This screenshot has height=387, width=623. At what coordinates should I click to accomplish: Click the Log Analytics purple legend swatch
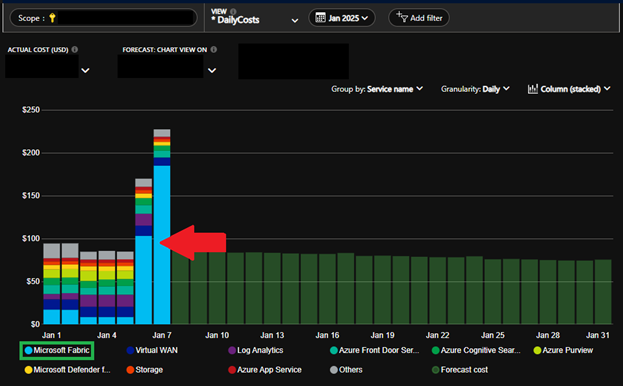[x=232, y=350]
